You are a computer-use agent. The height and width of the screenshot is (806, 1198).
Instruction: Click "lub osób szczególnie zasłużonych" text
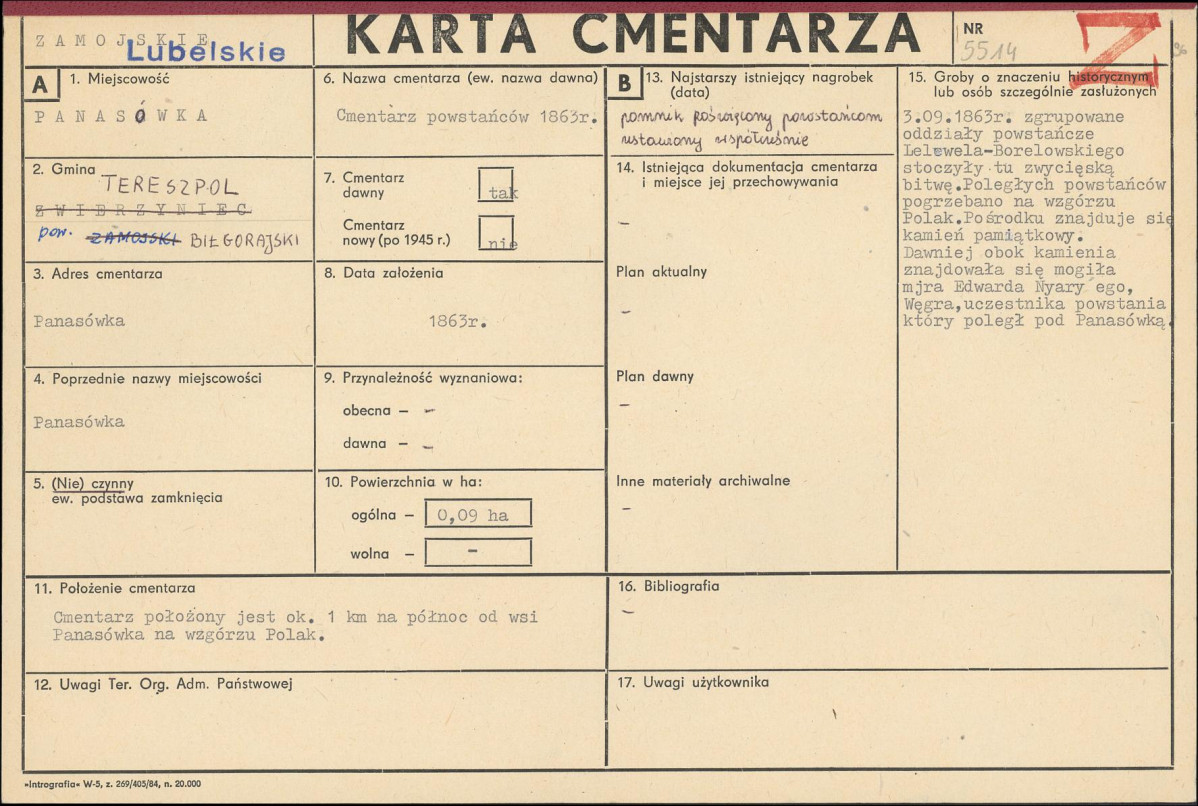point(1044,92)
